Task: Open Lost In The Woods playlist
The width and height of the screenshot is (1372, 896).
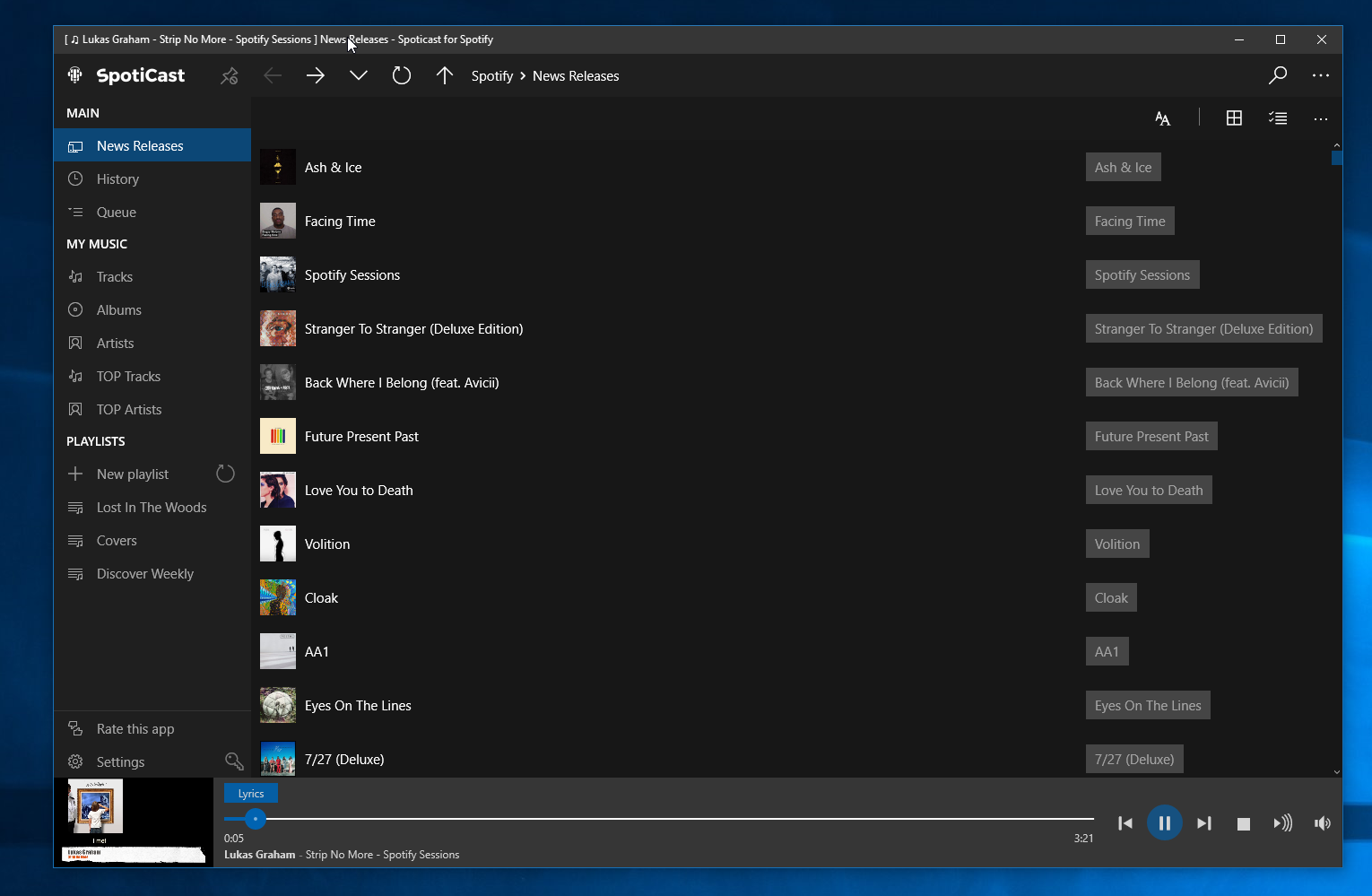Action: (x=152, y=507)
